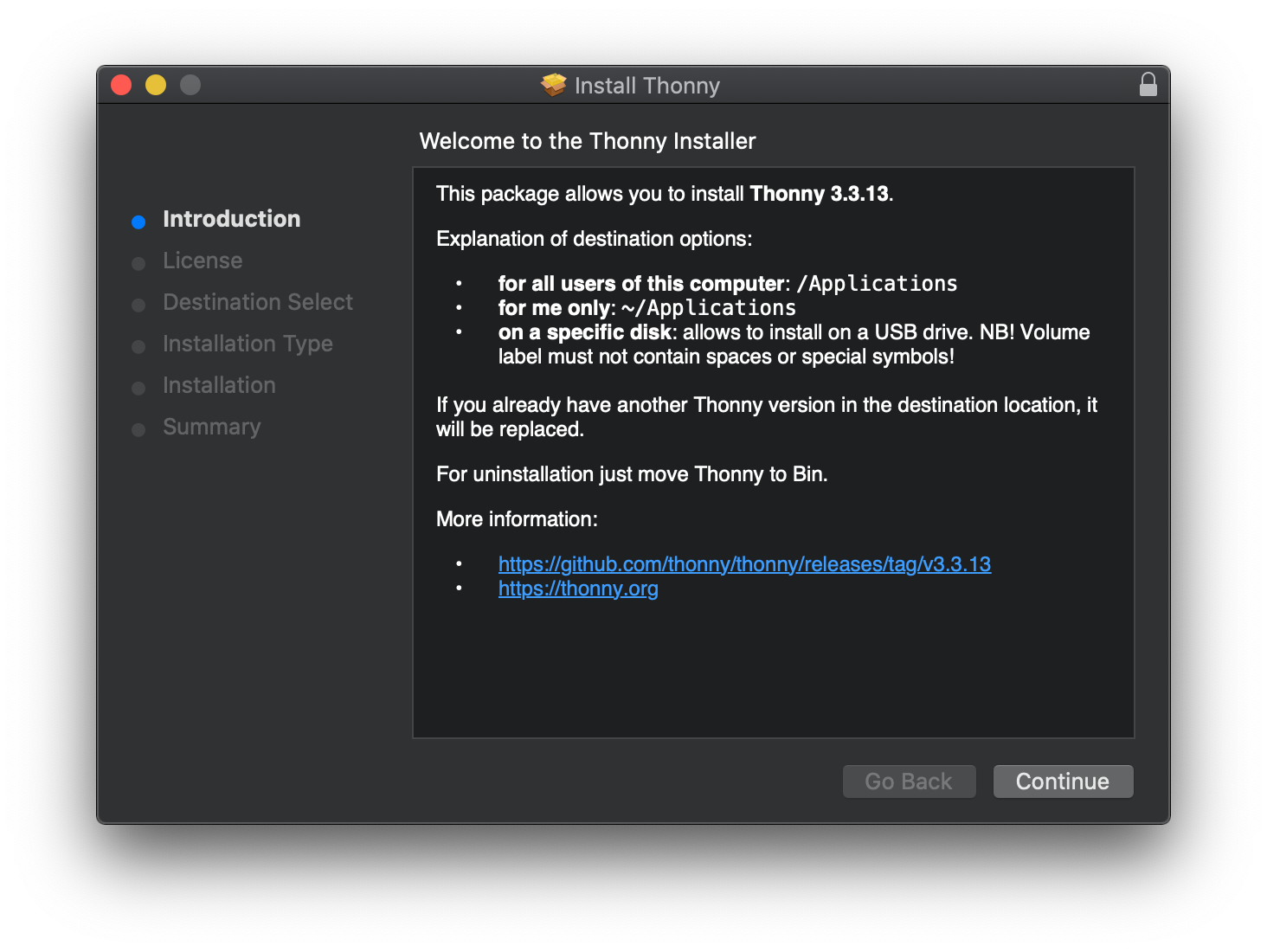Jump to the Summary step

coord(211,427)
